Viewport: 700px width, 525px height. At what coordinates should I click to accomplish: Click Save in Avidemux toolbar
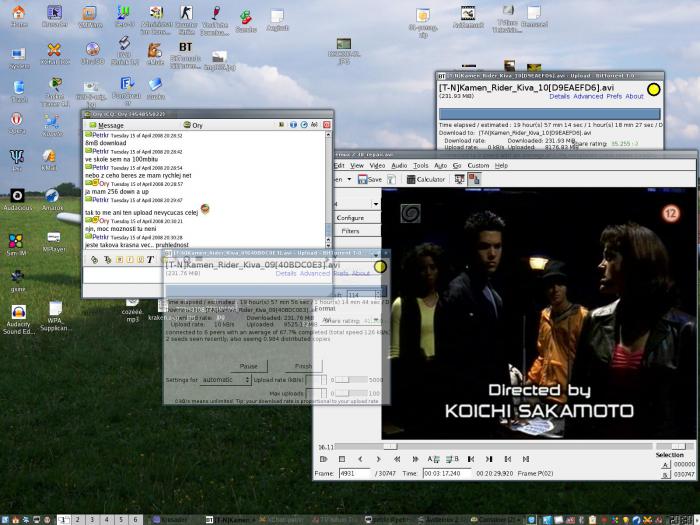point(370,179)
